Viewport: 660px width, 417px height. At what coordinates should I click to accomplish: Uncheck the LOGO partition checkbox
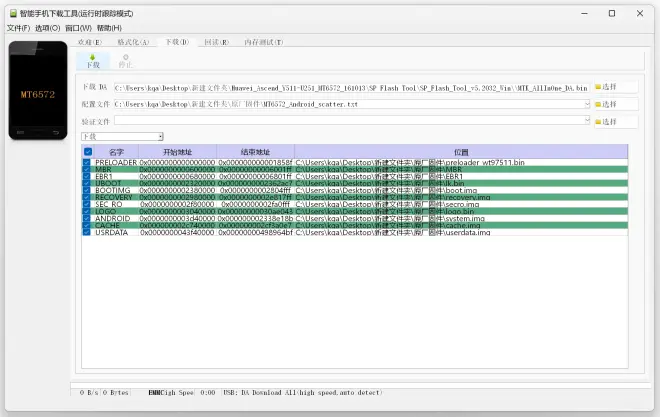tap(87, 211)
